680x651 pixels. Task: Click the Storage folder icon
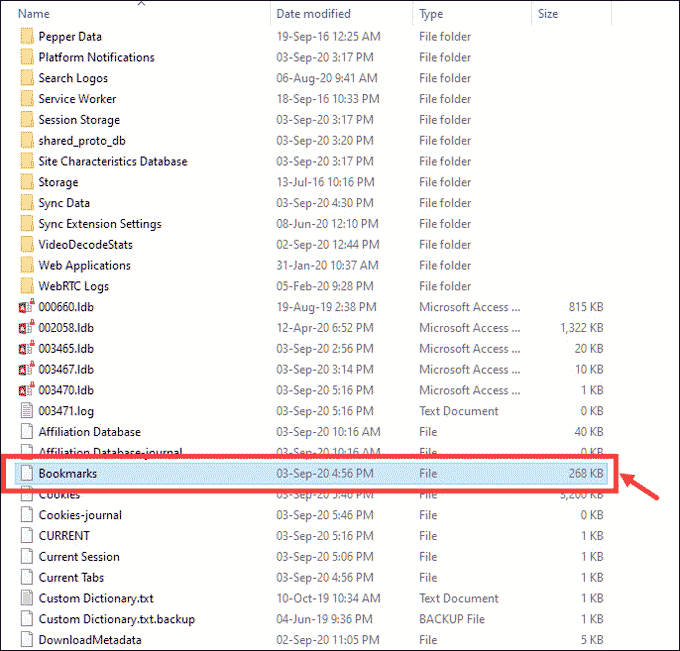point(27,182)
